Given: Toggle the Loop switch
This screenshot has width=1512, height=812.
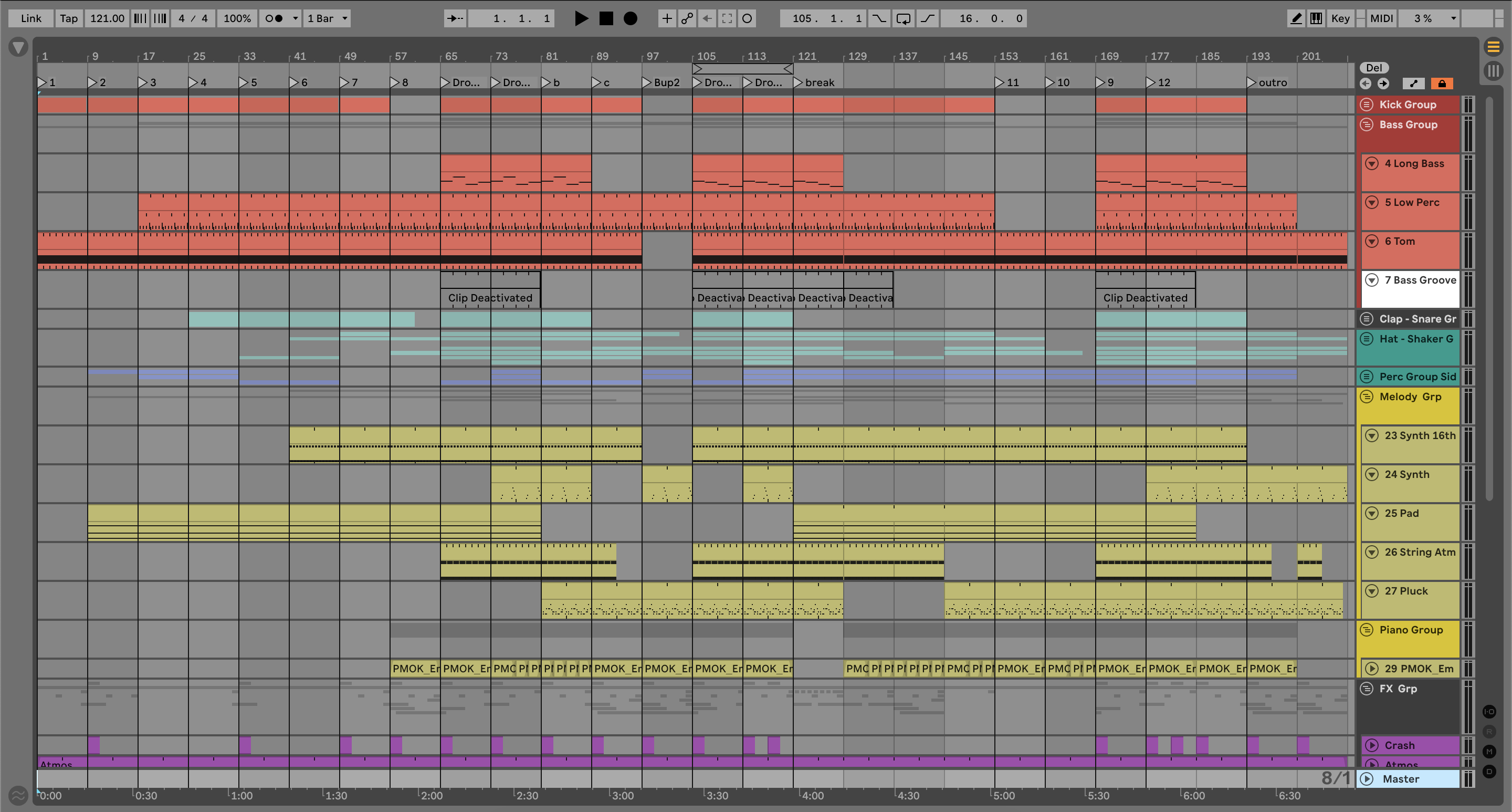Looking at the screenshot, I should [904, 18].
